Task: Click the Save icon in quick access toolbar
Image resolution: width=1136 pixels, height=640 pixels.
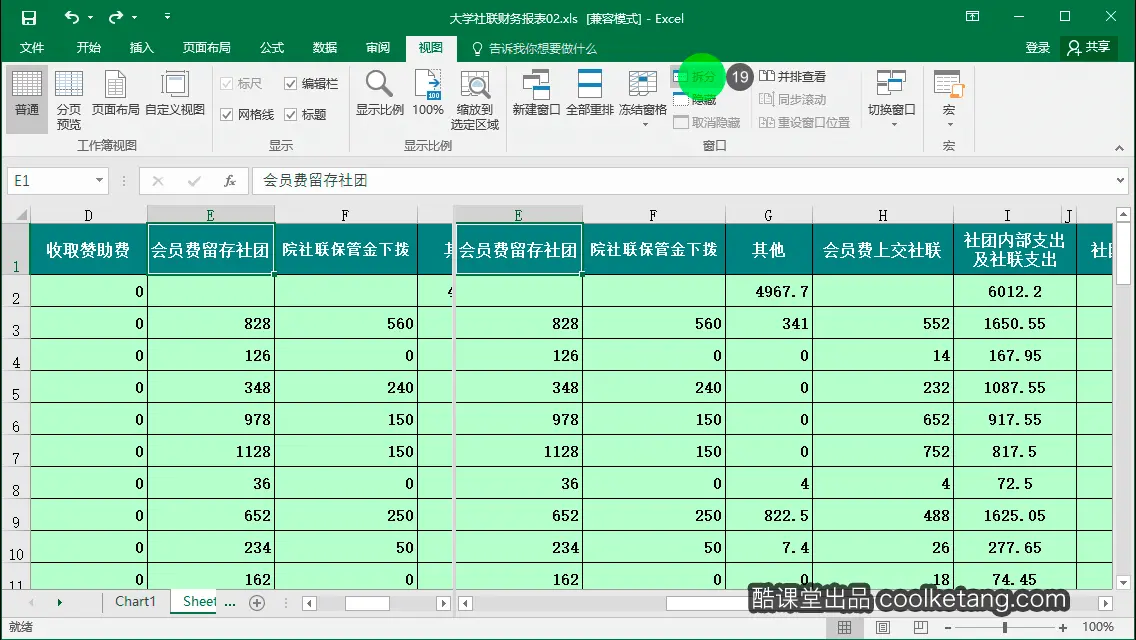Action: pos(28,17)
